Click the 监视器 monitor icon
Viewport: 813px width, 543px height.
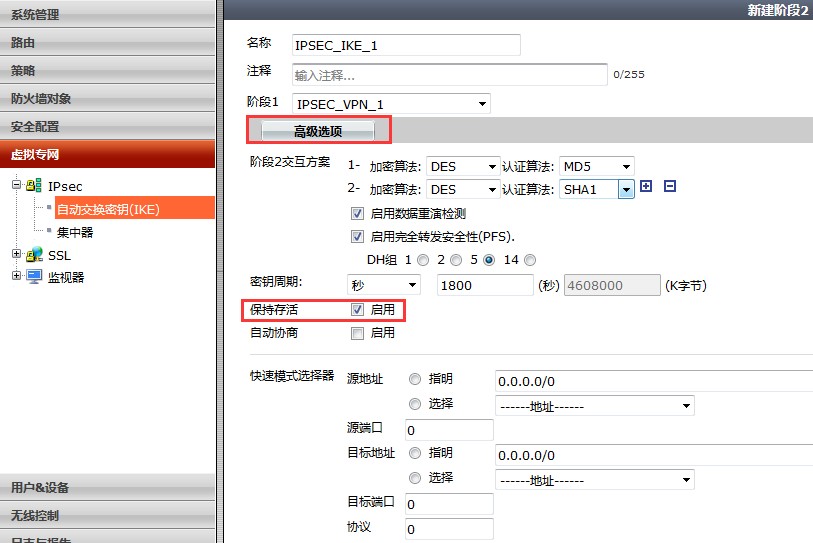34,277
